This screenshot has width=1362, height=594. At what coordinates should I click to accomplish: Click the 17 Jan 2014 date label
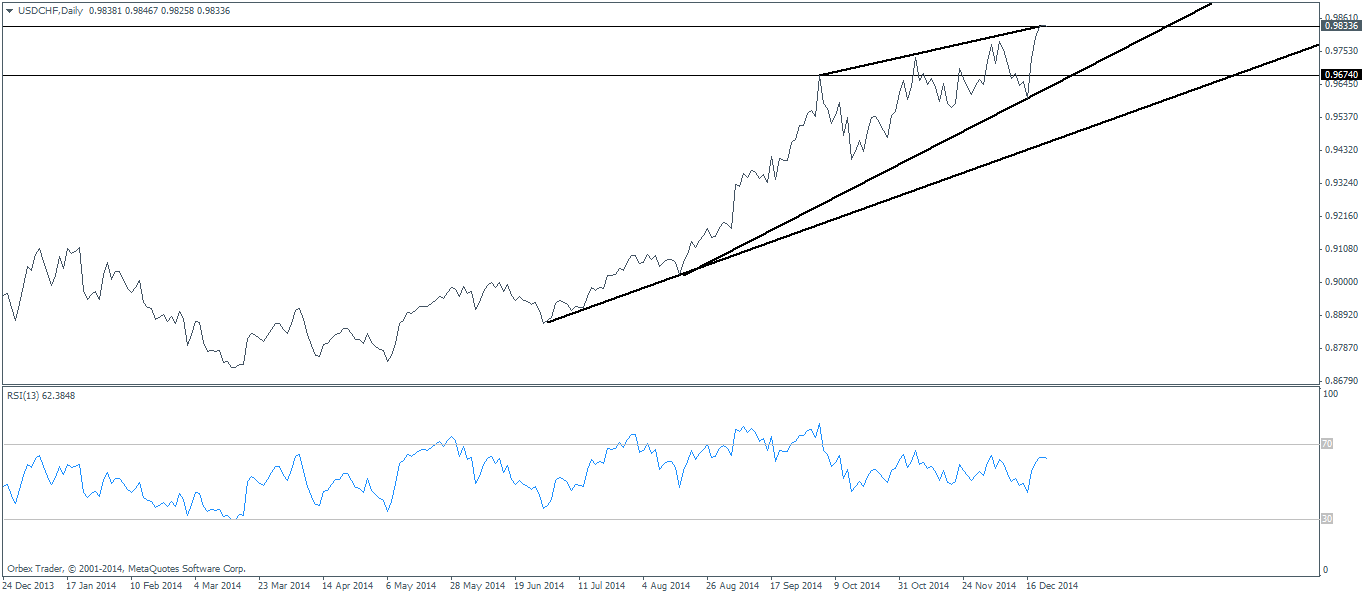click(91, 585)
